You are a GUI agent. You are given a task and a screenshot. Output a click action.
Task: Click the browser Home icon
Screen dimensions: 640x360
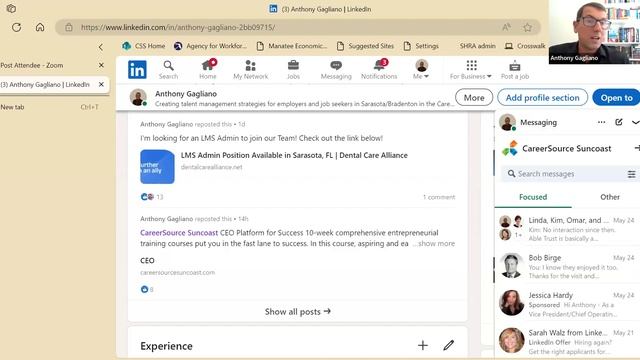pyautogui.click(x=40, y=27)
